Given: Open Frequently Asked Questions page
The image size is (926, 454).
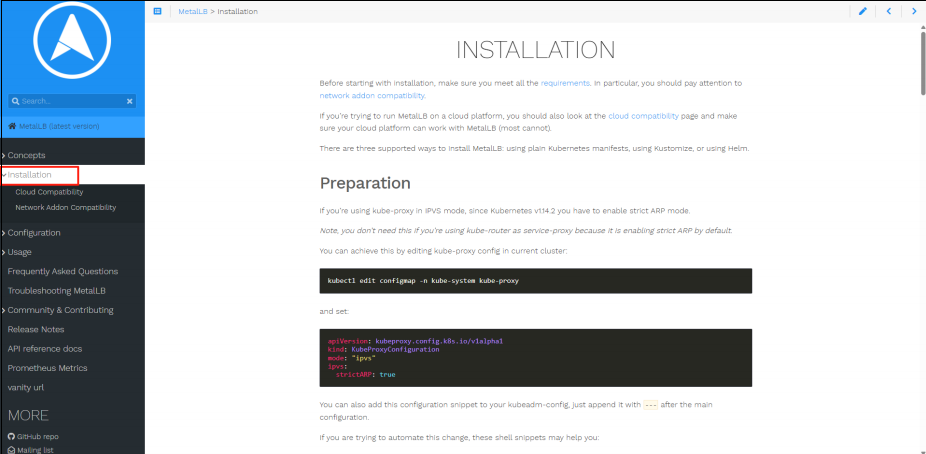Looking at the screenshot, I should click(x=63, y=272).
